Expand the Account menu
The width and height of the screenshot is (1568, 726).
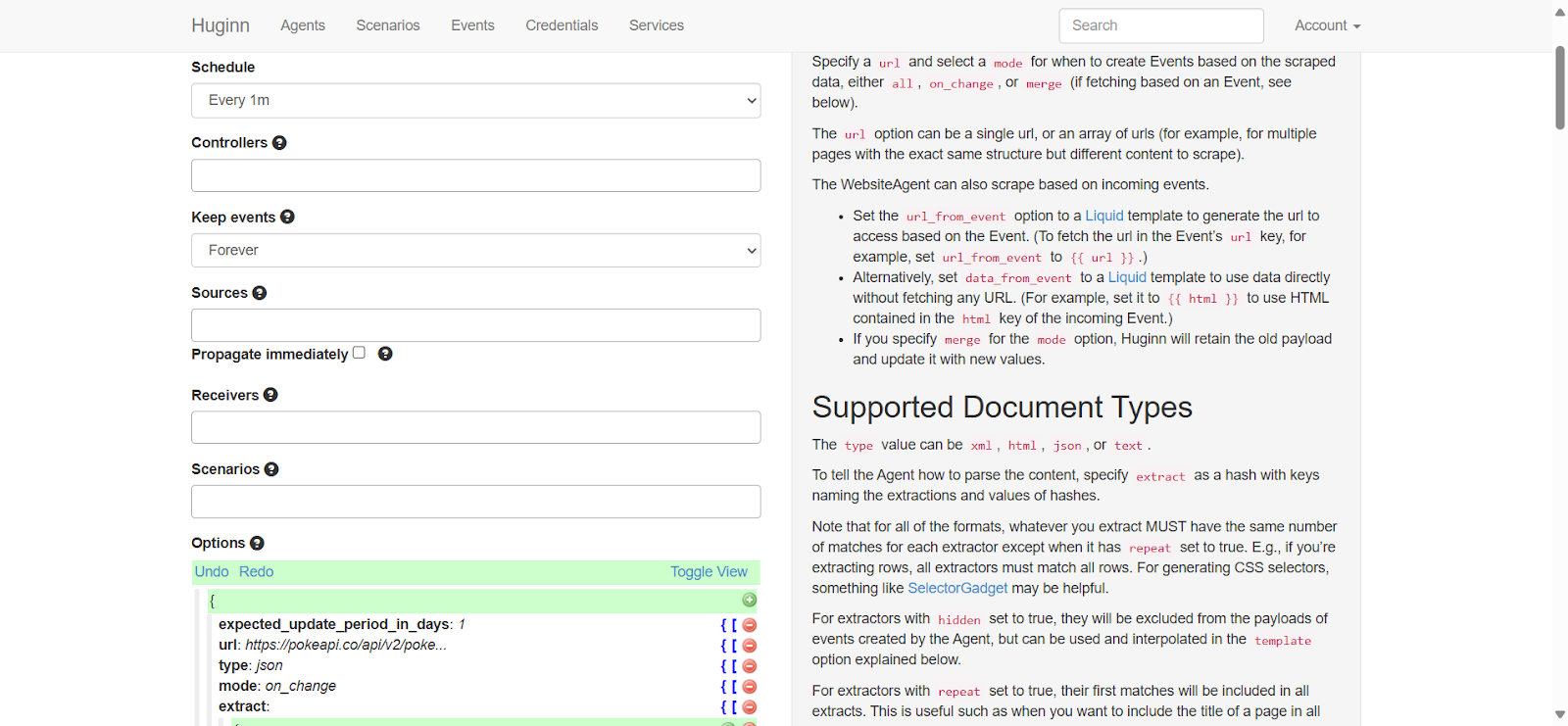[x=1327, y=25]
